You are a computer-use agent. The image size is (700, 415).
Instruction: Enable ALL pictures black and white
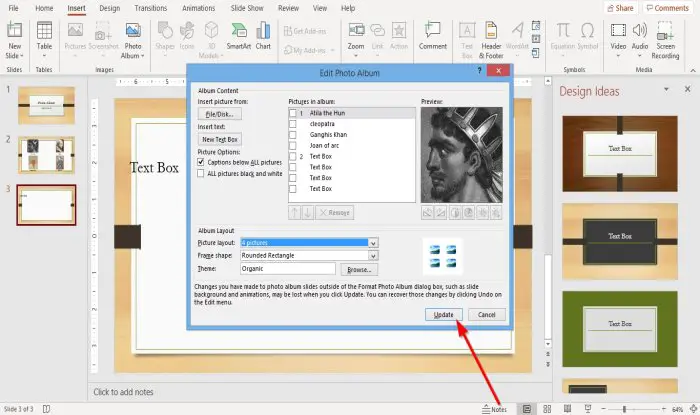[201, 174]
